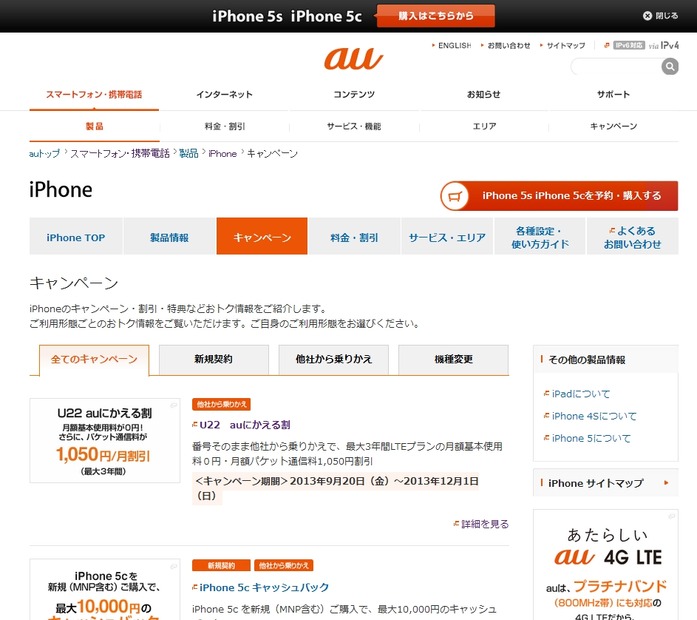
Task: Switch to iPhone TOP tab
Action: pos(76,237)
